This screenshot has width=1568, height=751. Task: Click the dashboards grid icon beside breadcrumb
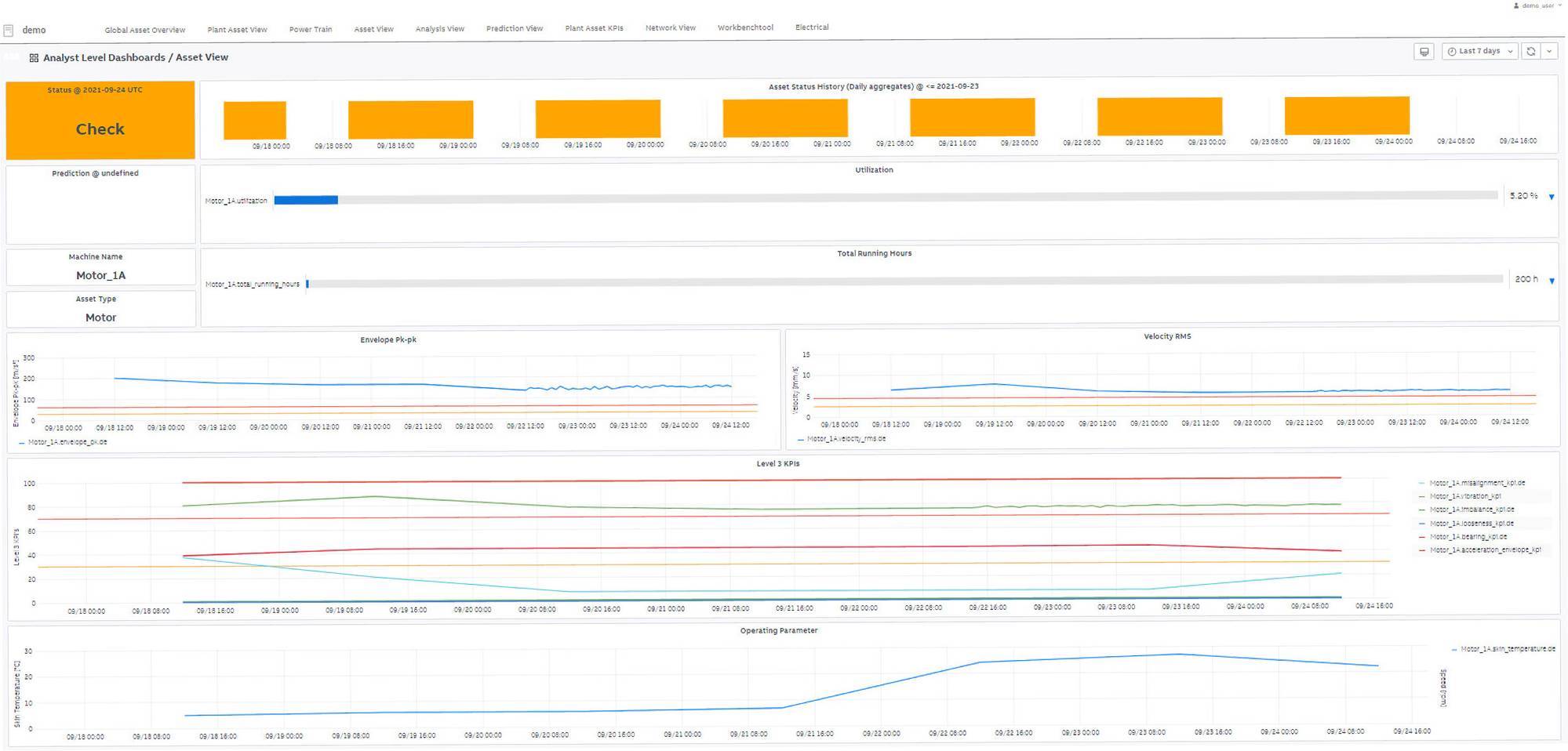tap(34, 58)
